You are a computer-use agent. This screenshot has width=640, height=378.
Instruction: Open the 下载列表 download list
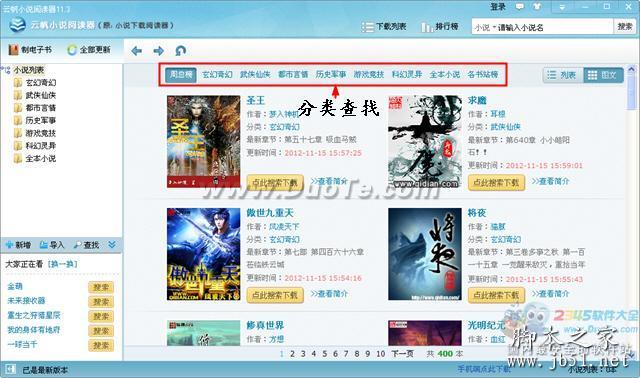pos(384,27)
